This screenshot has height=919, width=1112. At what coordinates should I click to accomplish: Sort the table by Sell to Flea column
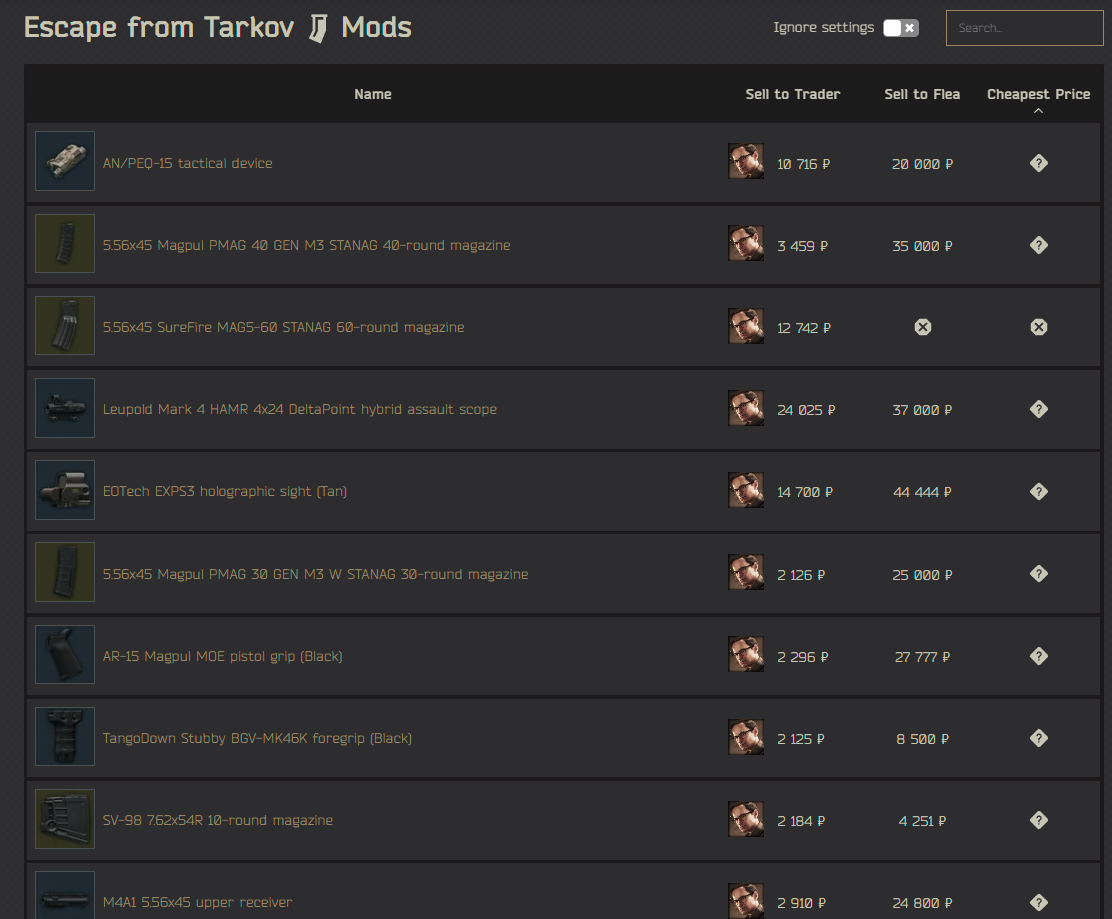tap(921, 93)
